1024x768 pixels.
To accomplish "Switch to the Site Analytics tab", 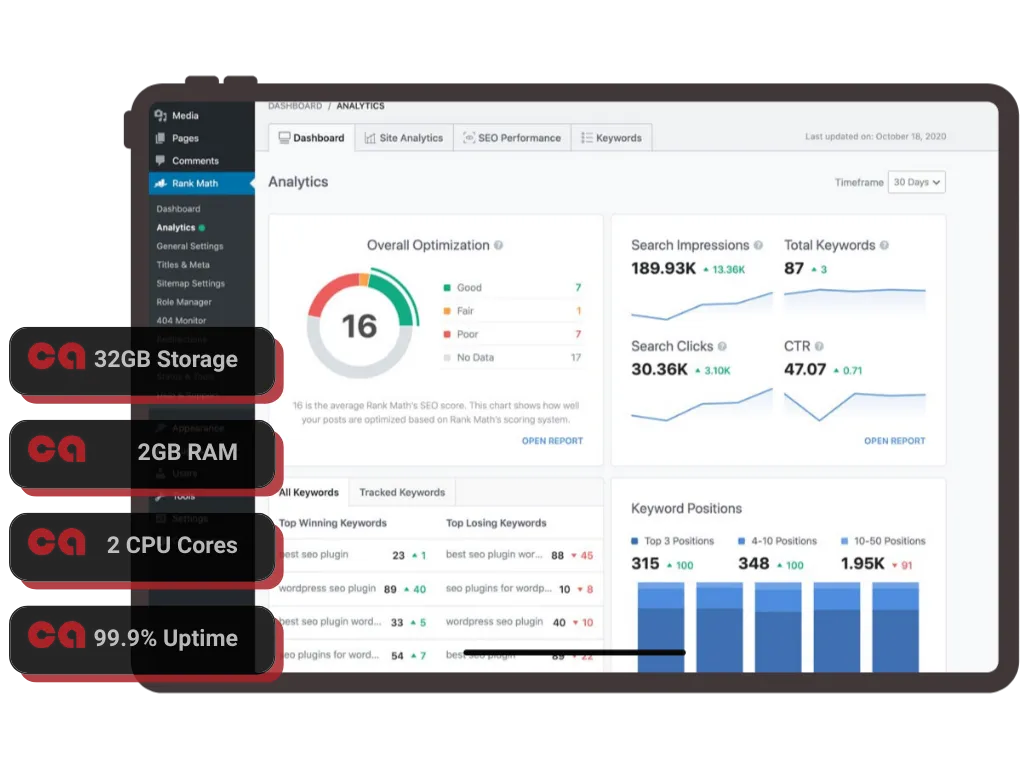I will (404, 138).
